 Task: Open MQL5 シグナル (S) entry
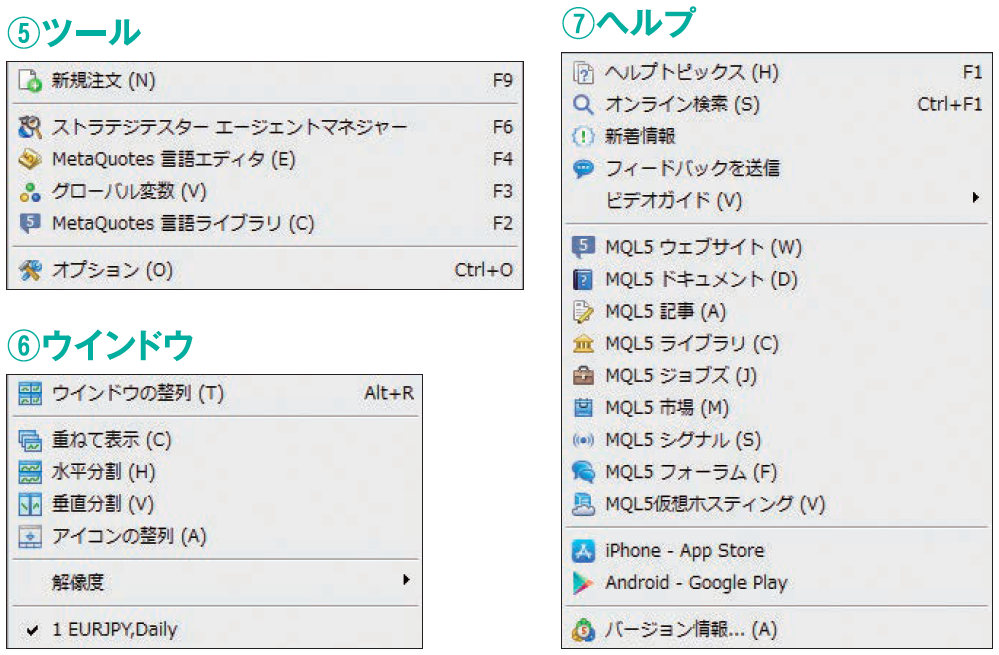(x=777, y=440)
